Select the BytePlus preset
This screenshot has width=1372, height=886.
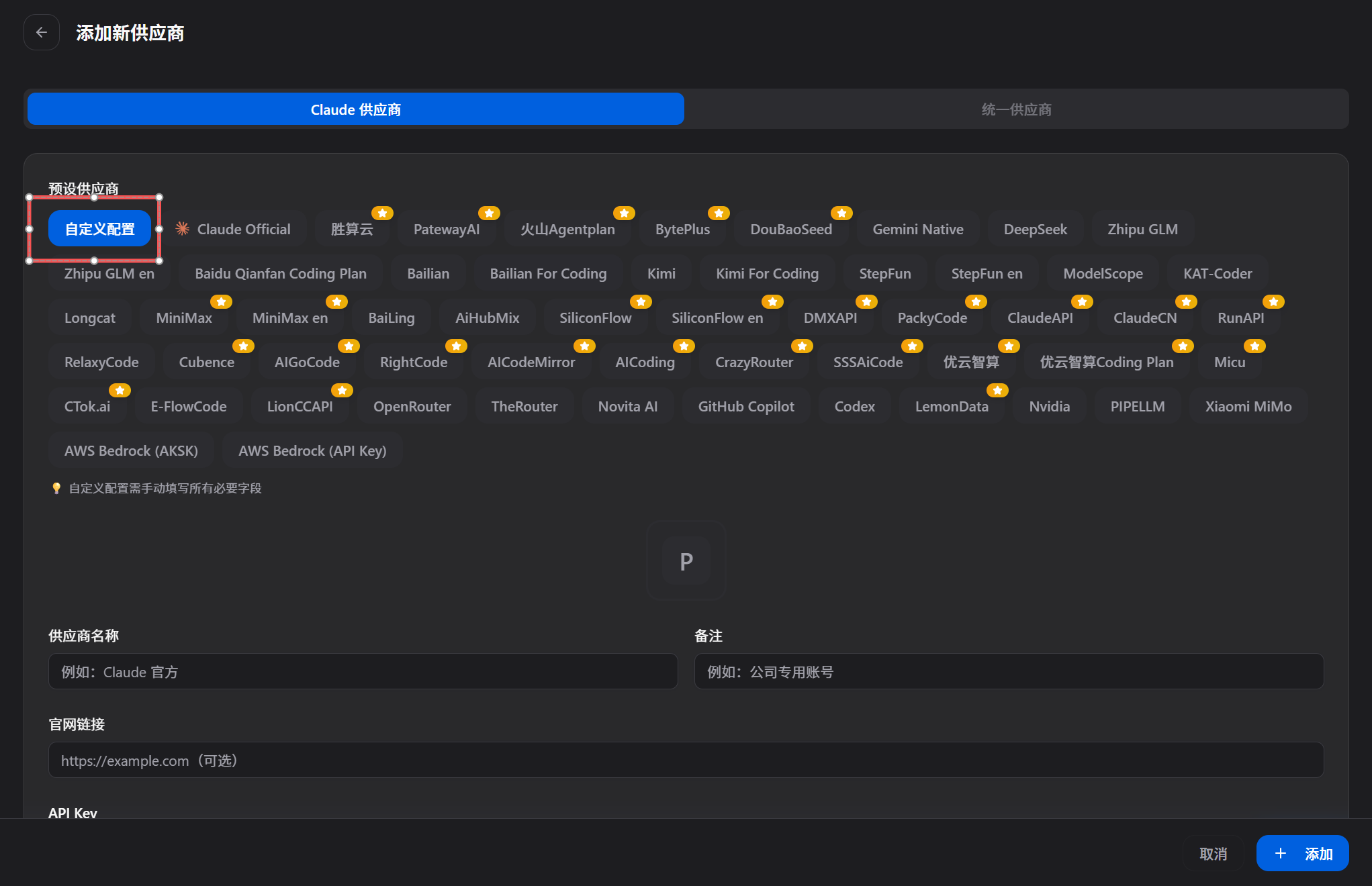tap(682, 229)
